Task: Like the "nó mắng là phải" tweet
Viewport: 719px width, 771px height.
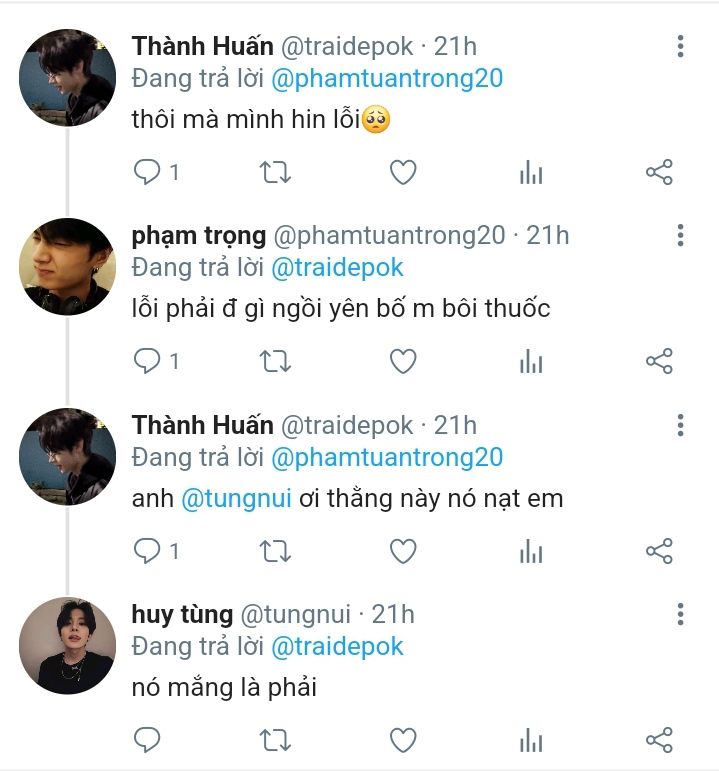Action: (402, 740)
